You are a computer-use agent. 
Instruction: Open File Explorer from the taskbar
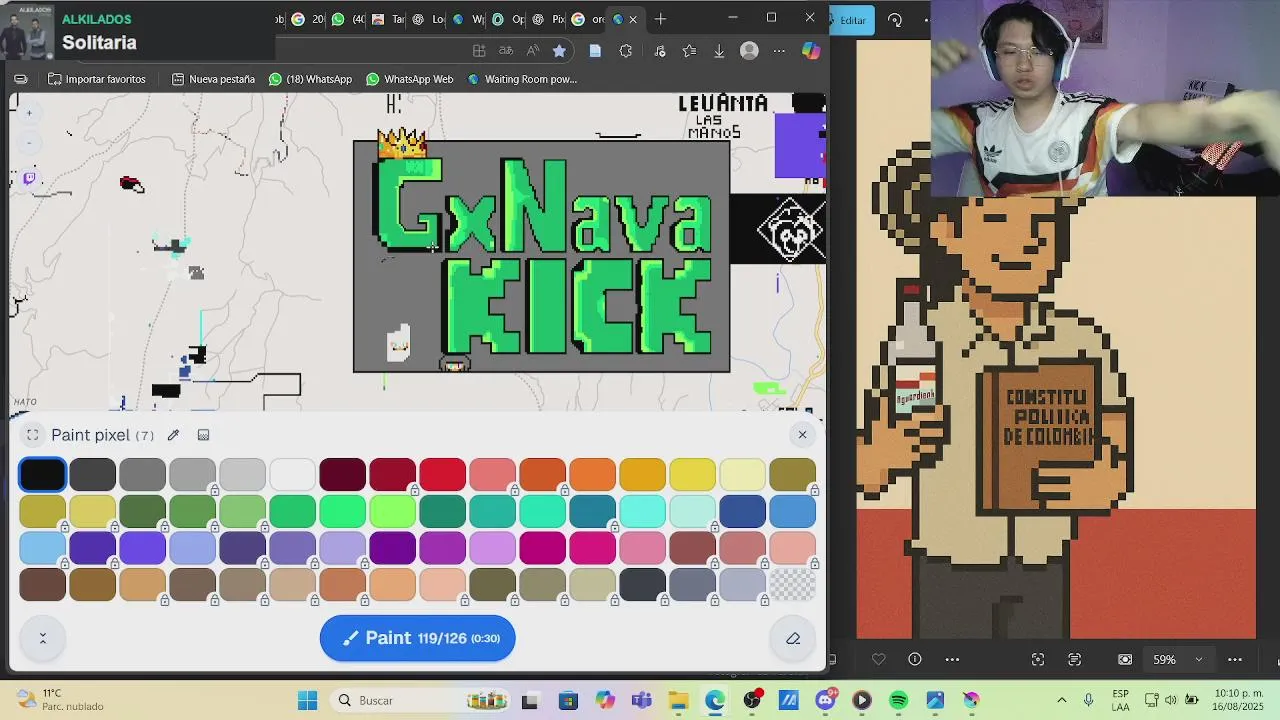click(x=678, y=700)
